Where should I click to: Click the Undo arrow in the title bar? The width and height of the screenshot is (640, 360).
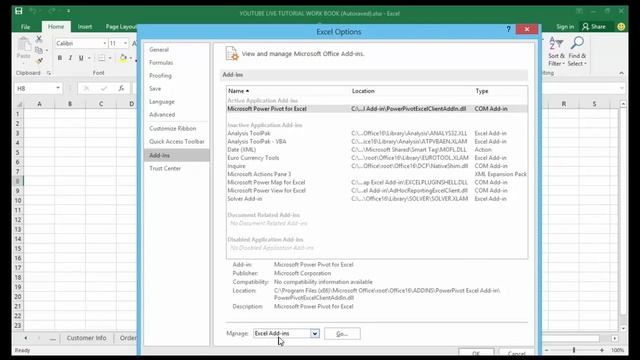click(x=33, y=11)
